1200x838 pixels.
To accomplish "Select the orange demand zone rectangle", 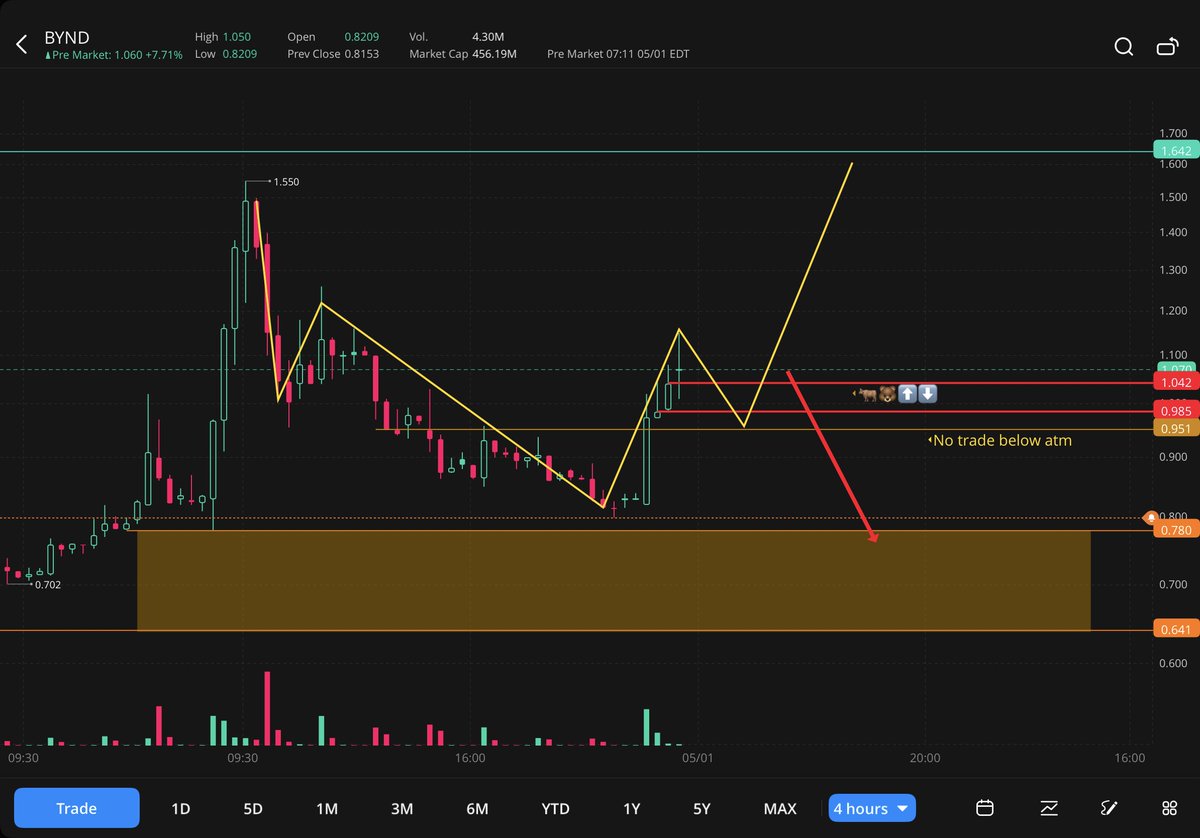I will click(x=613, y=580).
